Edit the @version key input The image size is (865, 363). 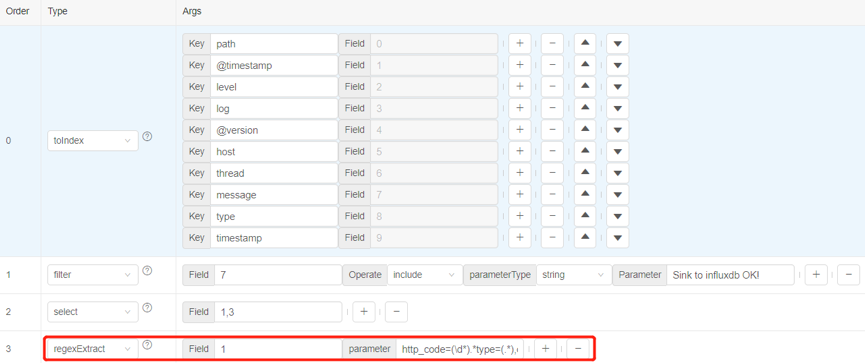click(274, 130)
